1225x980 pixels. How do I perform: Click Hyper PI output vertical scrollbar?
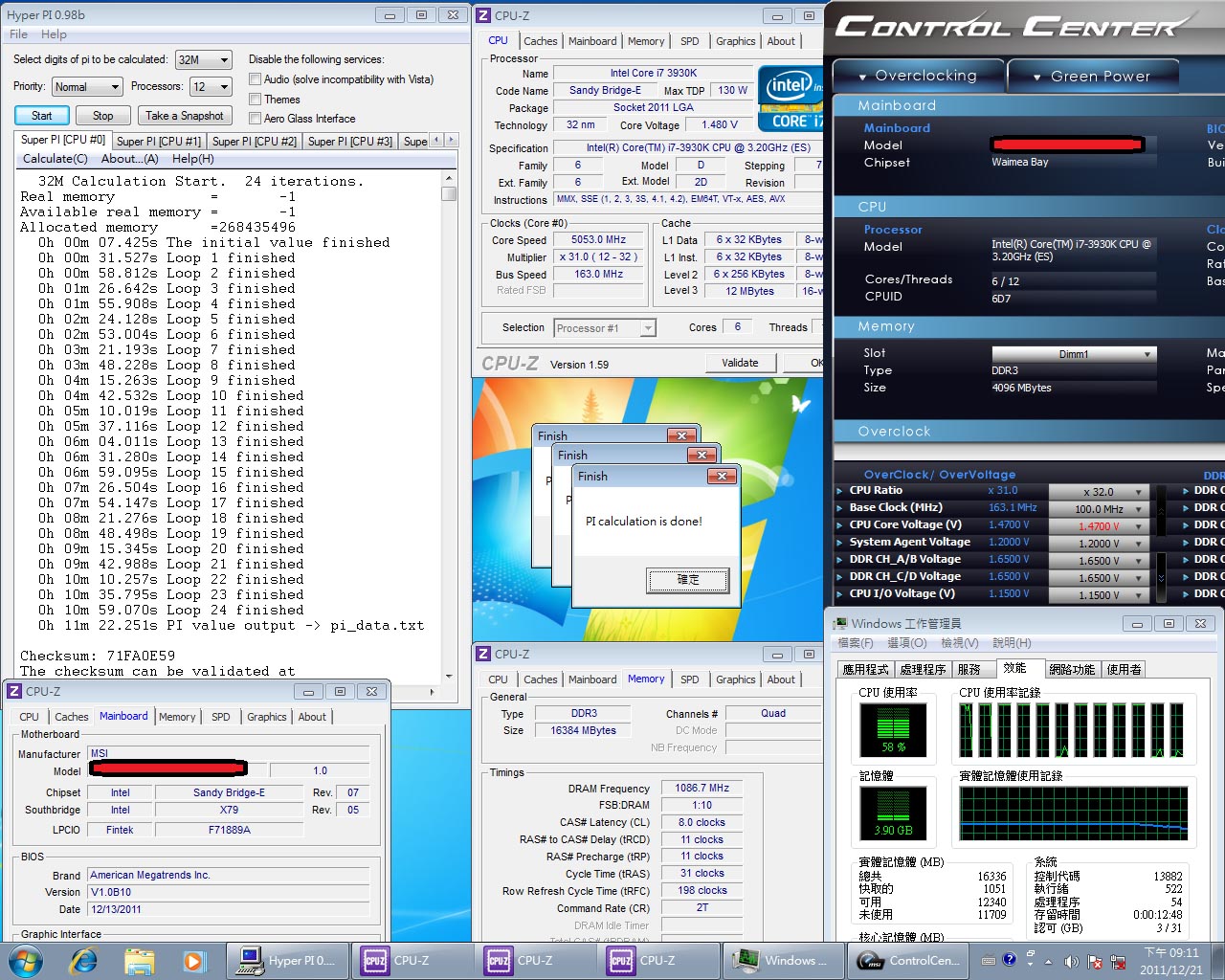tap(449, 426)
